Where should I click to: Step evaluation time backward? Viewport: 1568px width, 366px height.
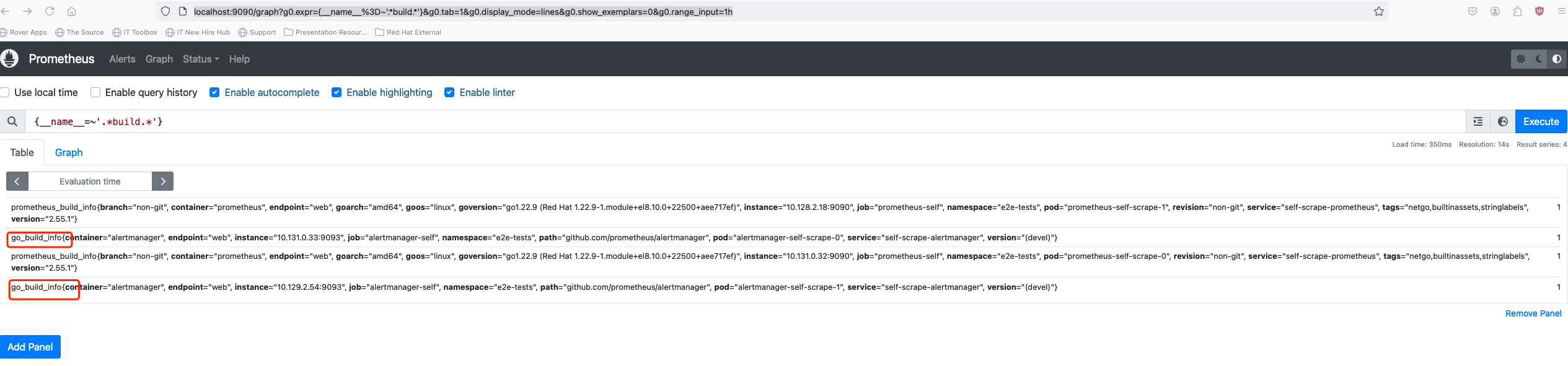17,181
